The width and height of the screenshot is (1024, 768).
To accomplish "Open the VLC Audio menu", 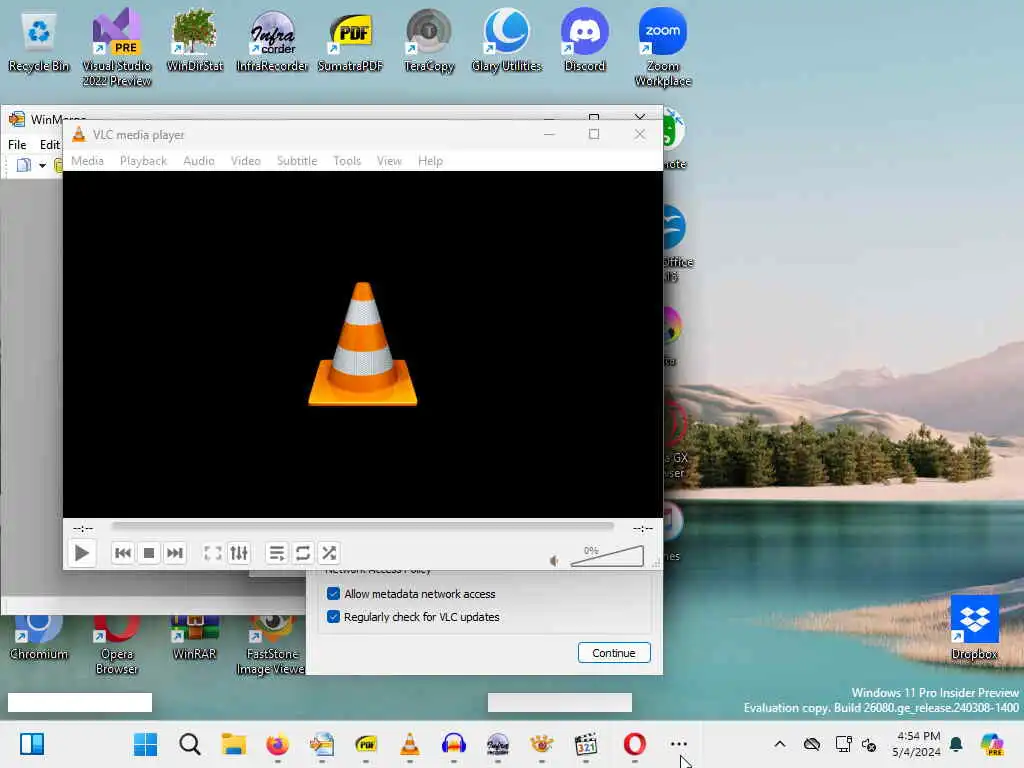I will coord(199,161).
